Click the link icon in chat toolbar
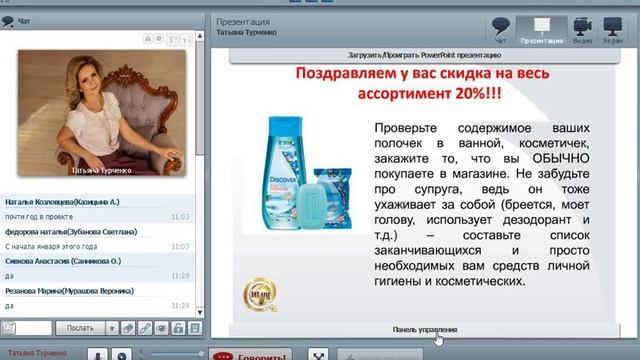640x360 pixels. [x=145, y=328]
